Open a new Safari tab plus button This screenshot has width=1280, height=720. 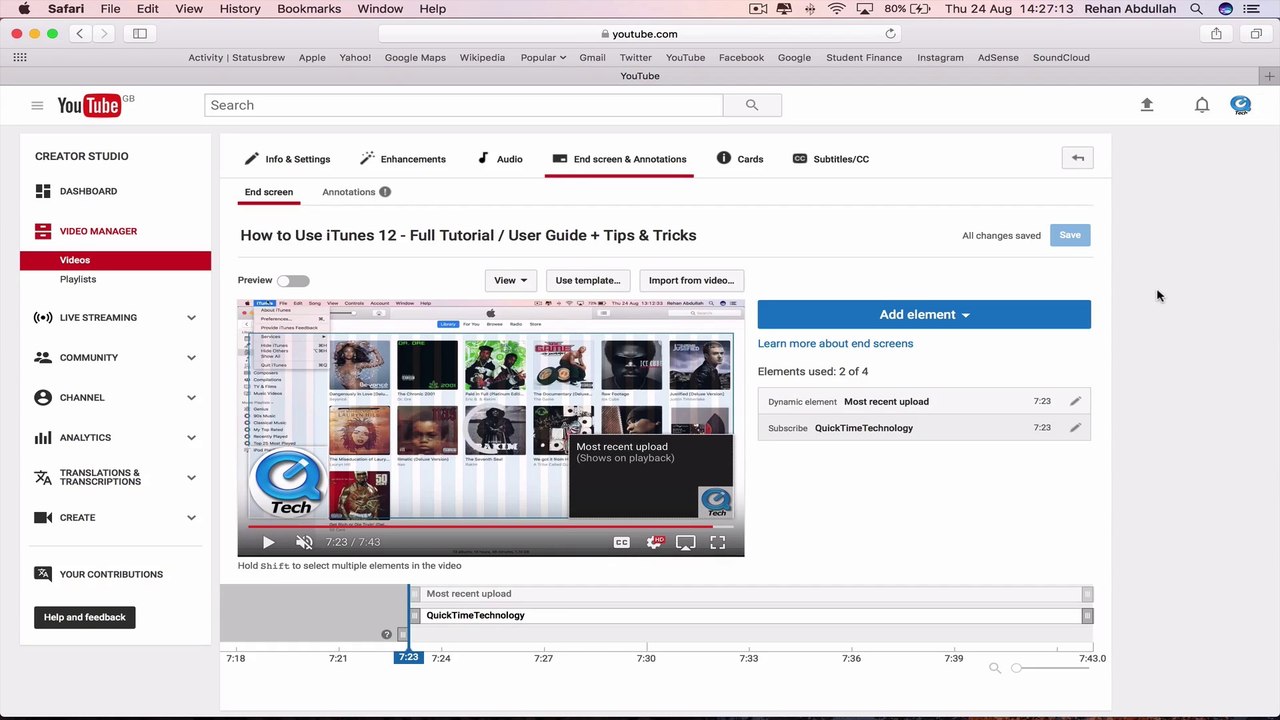click(x=1269, y=76)
